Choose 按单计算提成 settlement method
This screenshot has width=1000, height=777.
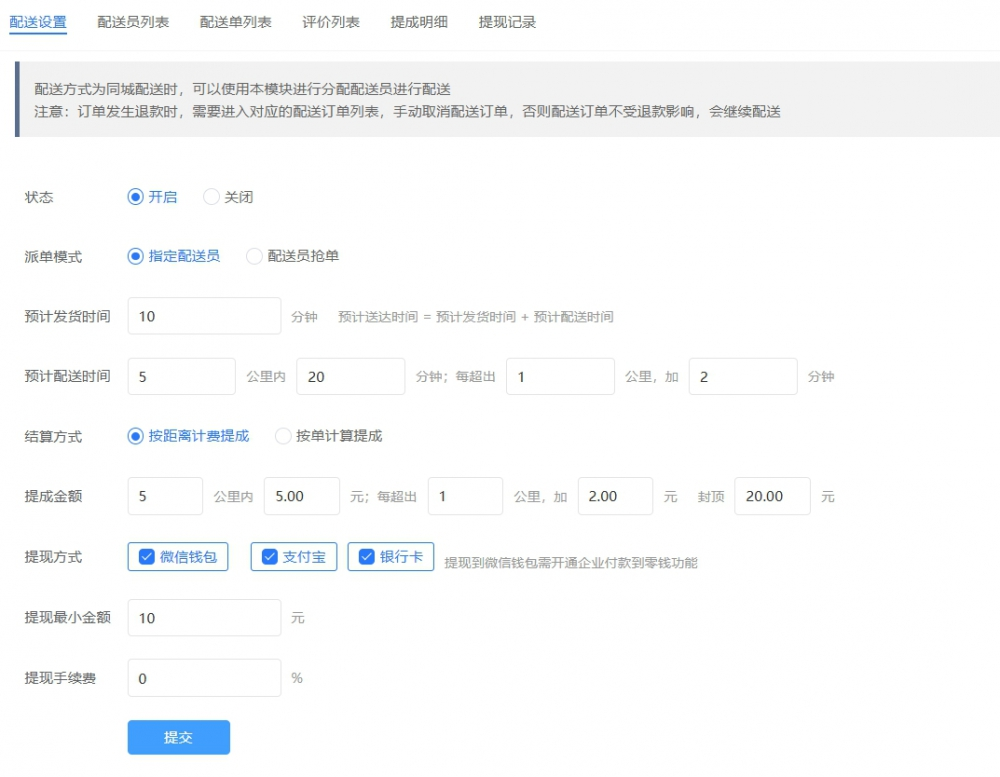[282, 436]
